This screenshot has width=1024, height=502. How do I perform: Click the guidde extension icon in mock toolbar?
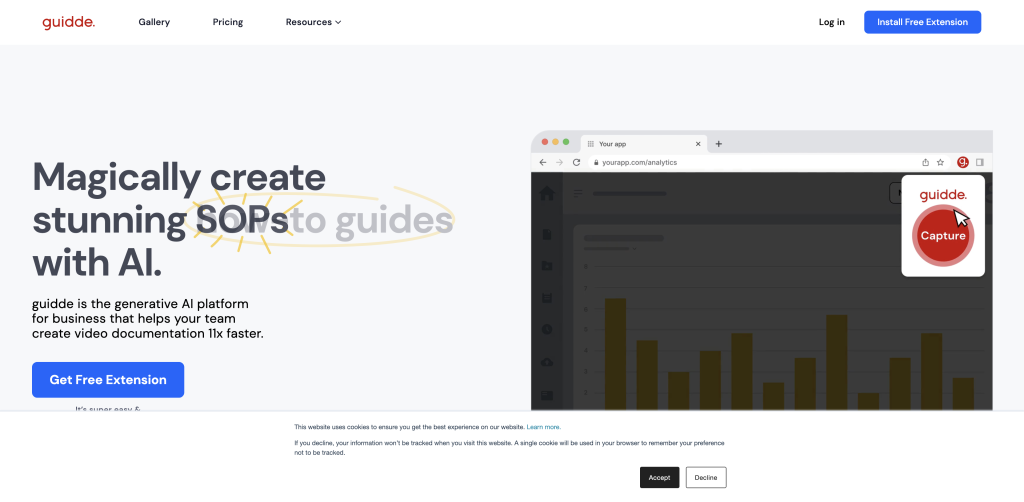pos(963,162)
